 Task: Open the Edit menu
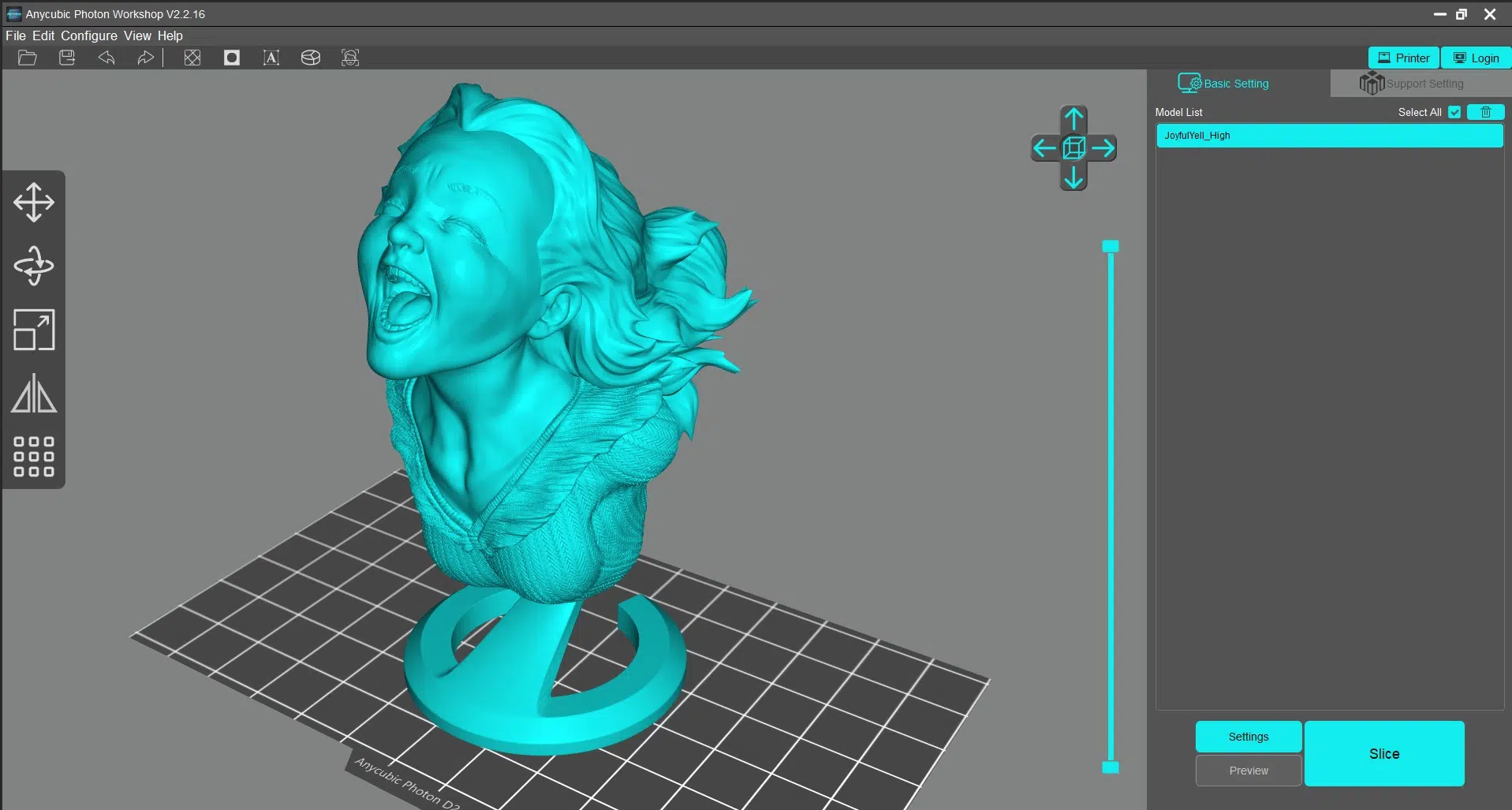click(43, 35)
